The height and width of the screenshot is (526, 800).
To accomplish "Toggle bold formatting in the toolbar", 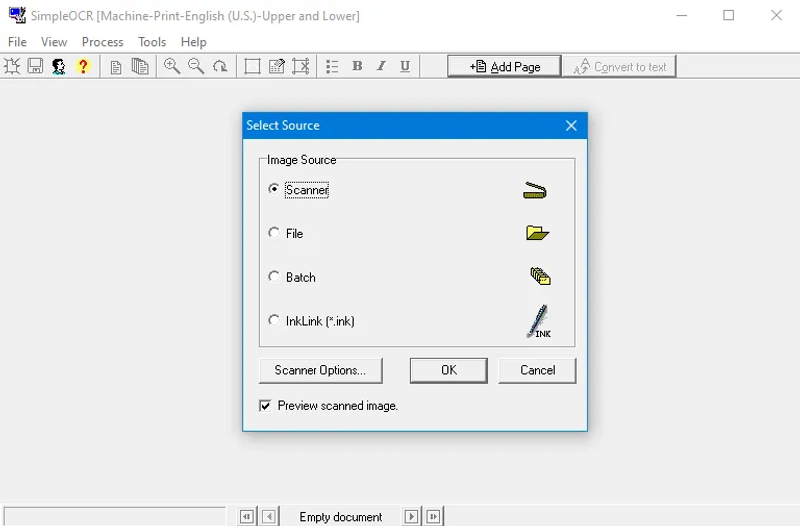I will point(357,67).
